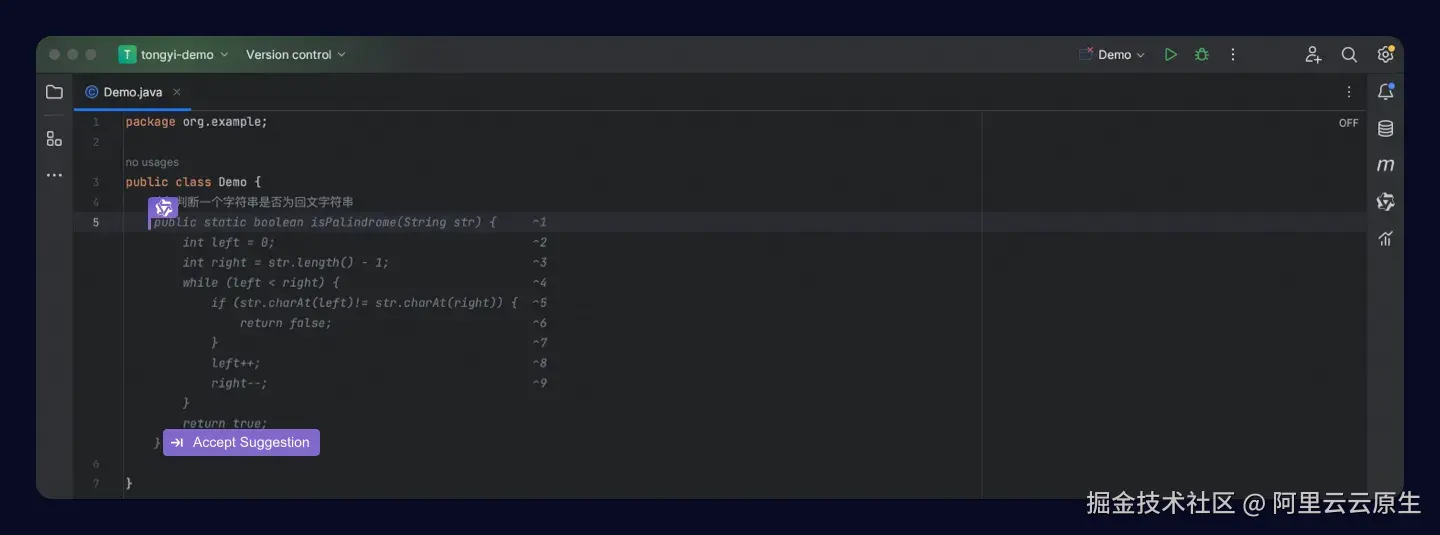Open IDE settings gear
This screenshot has height=535, width=1440.
coord(1385,55)
